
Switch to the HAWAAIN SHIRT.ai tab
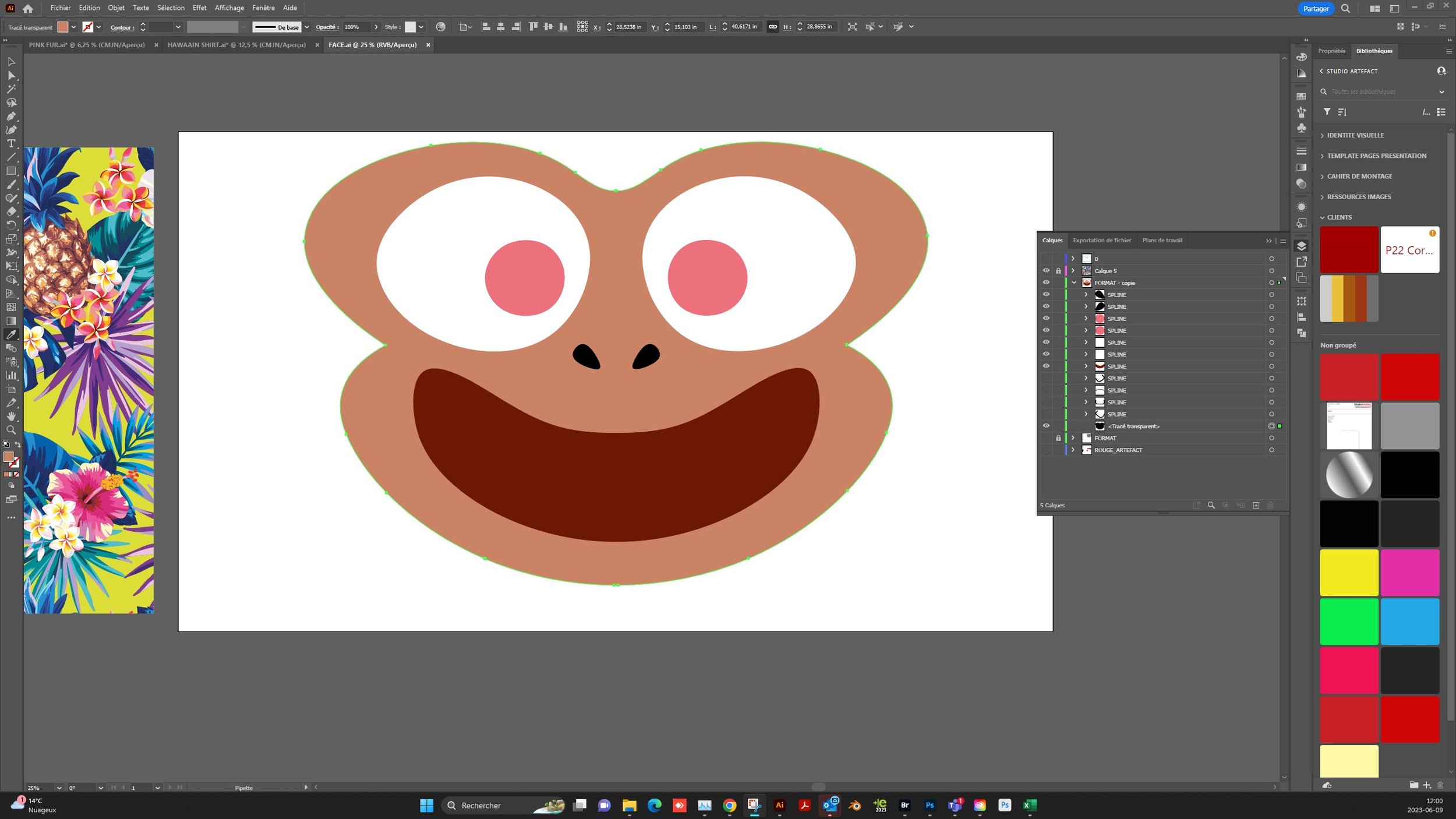(x=236, y=45)
